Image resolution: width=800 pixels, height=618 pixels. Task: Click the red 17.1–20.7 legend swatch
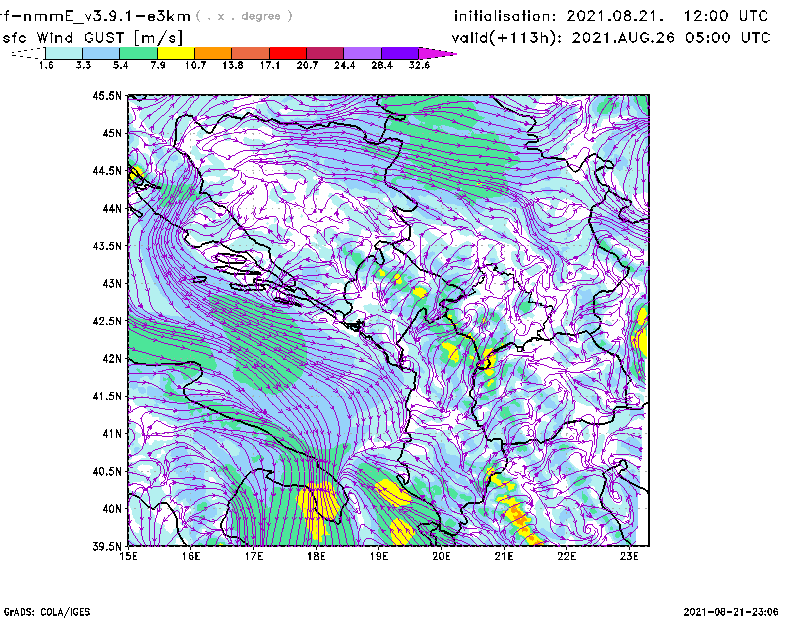288,53
